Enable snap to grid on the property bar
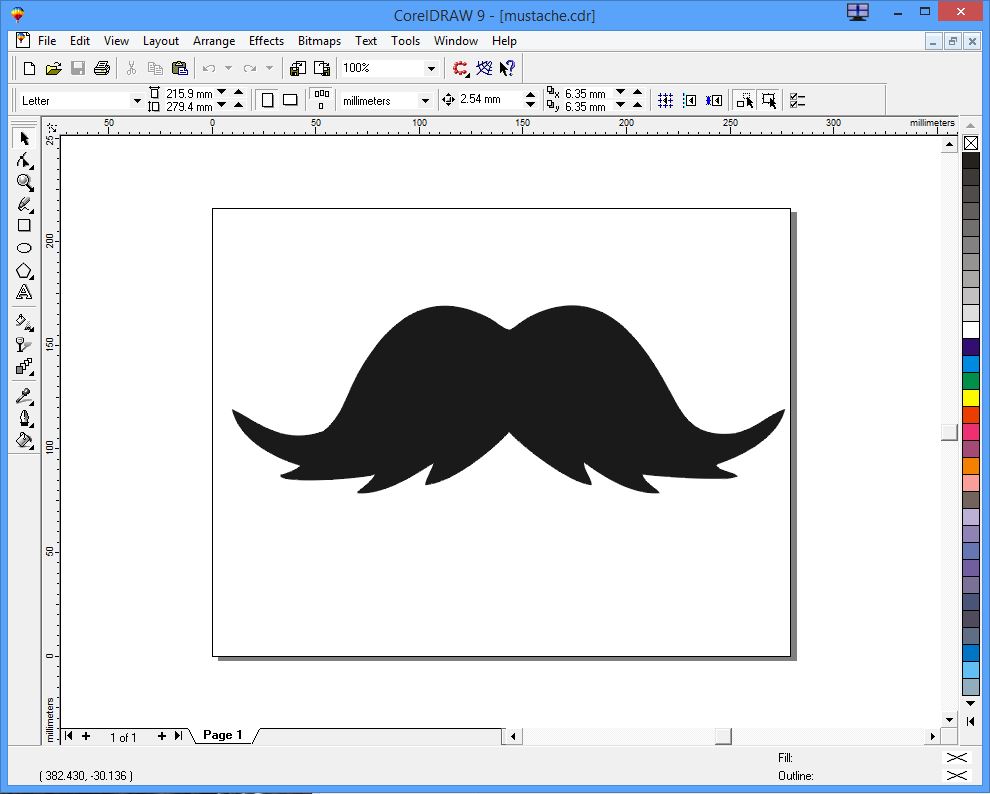Screen dimensions: 990x794 pyautogui.click(x=665, y=100)
